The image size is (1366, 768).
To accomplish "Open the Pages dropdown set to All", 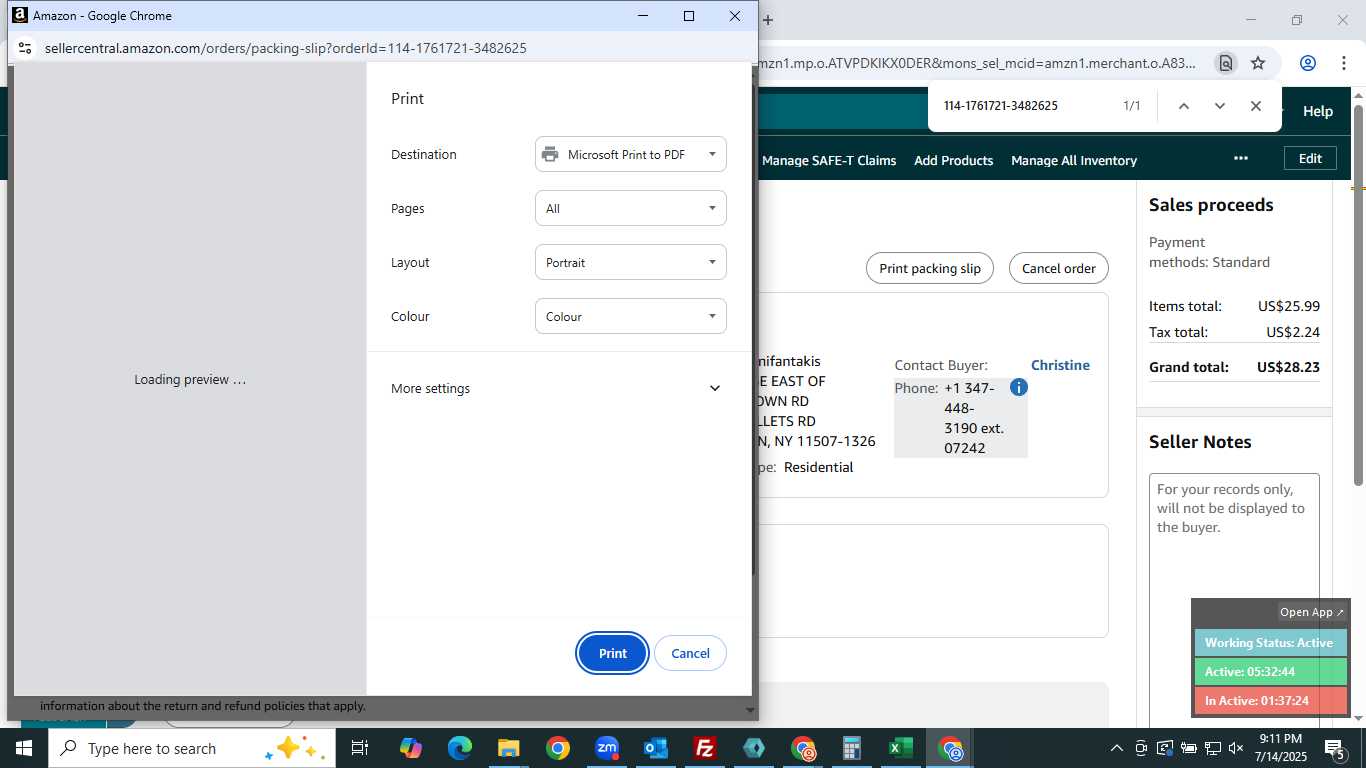I will pyautogui.click(x=631, y=208).
